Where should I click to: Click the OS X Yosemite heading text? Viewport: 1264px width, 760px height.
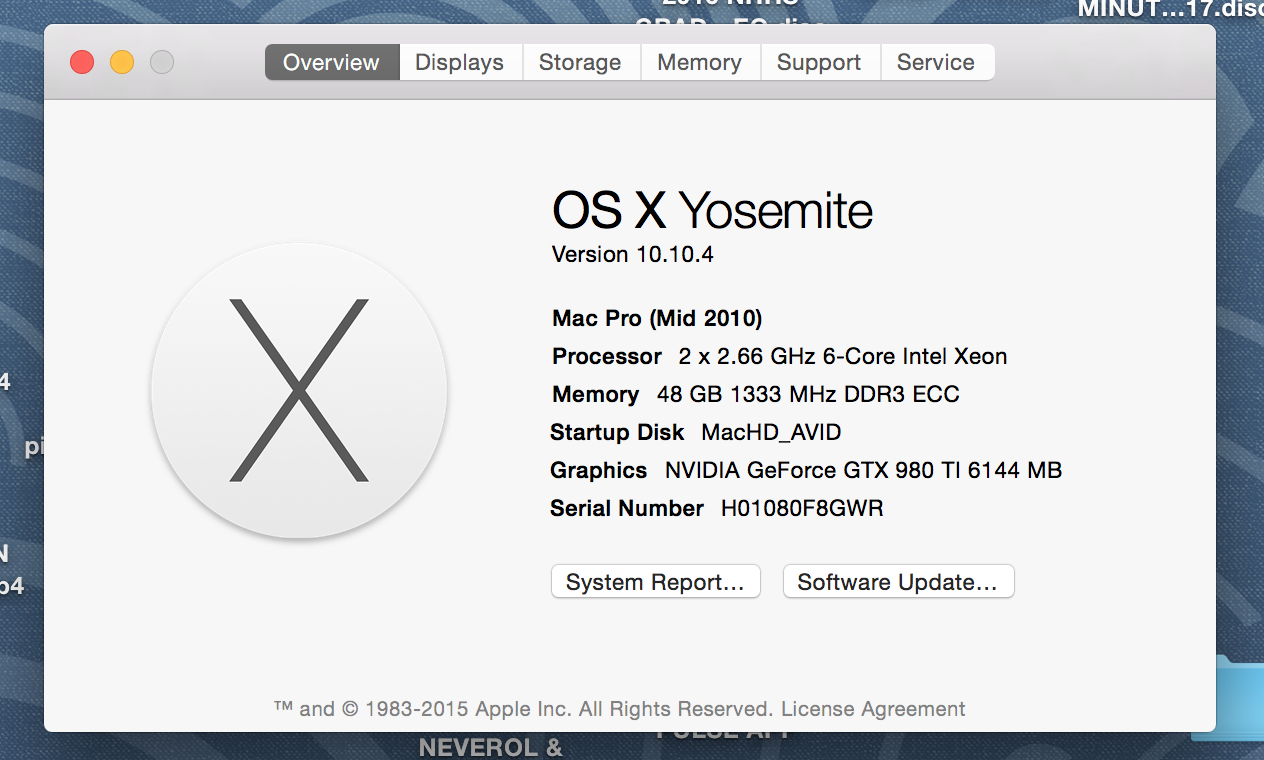tap(712, 211)
